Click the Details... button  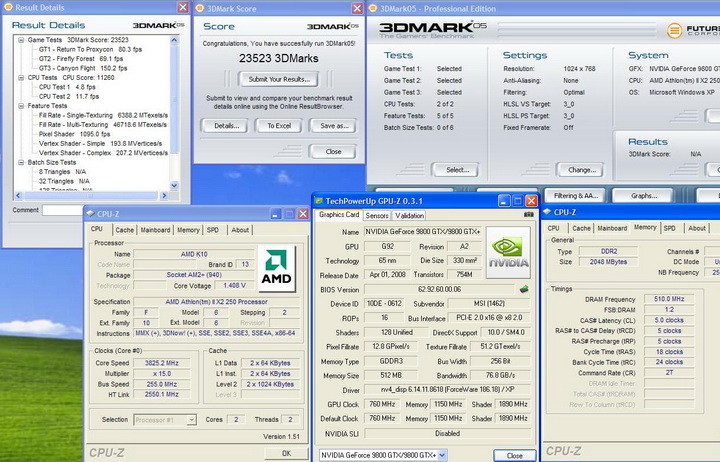(x=226, y=126)
